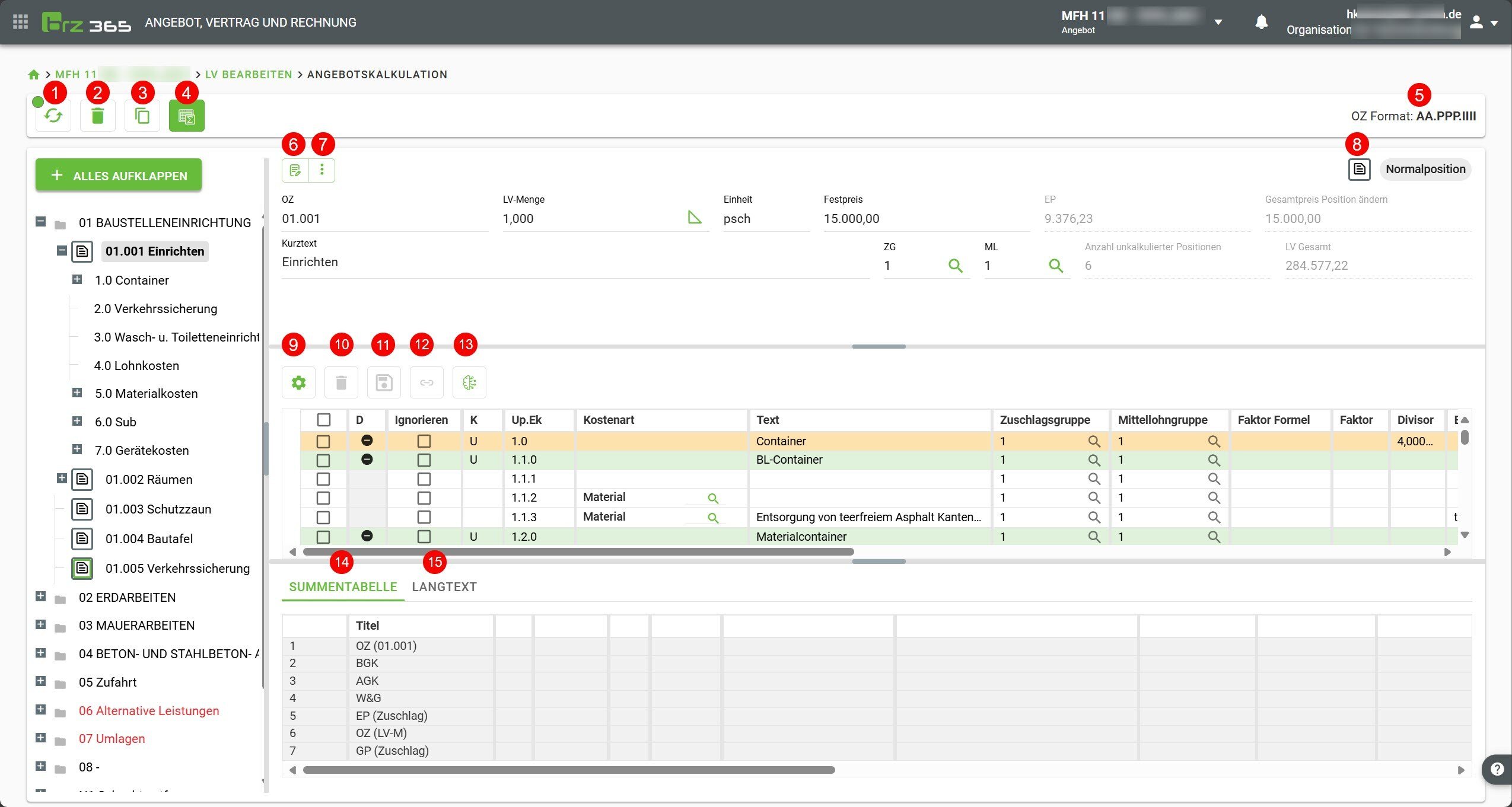Open the notifications bell
This screenshot has width=1512, height=807.
pos(1261,23)
